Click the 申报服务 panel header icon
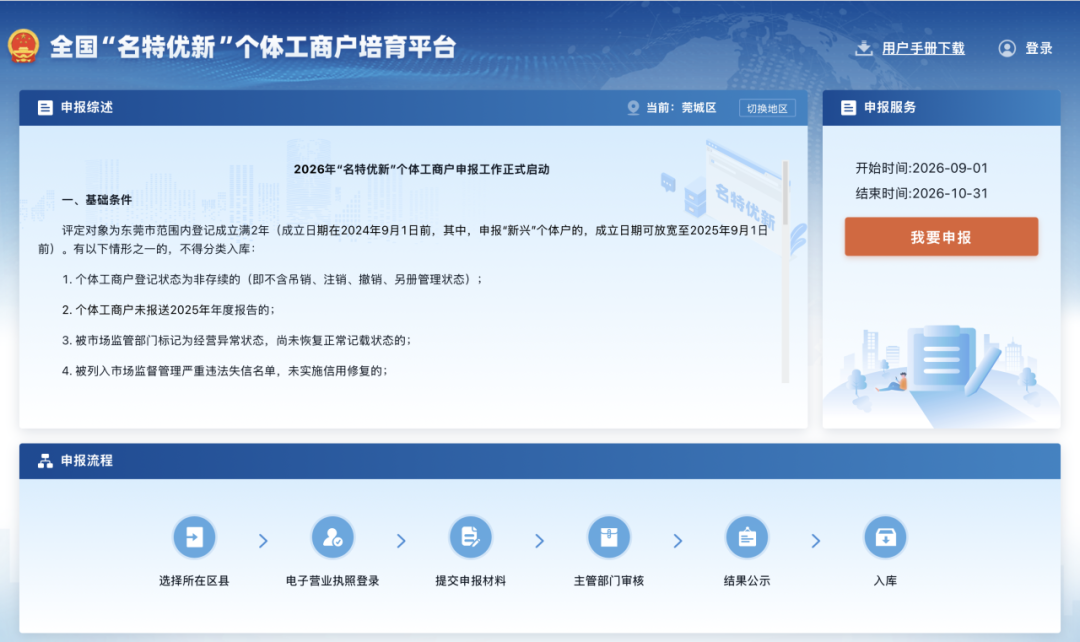Screen dimensions: 1080x642 849,107
